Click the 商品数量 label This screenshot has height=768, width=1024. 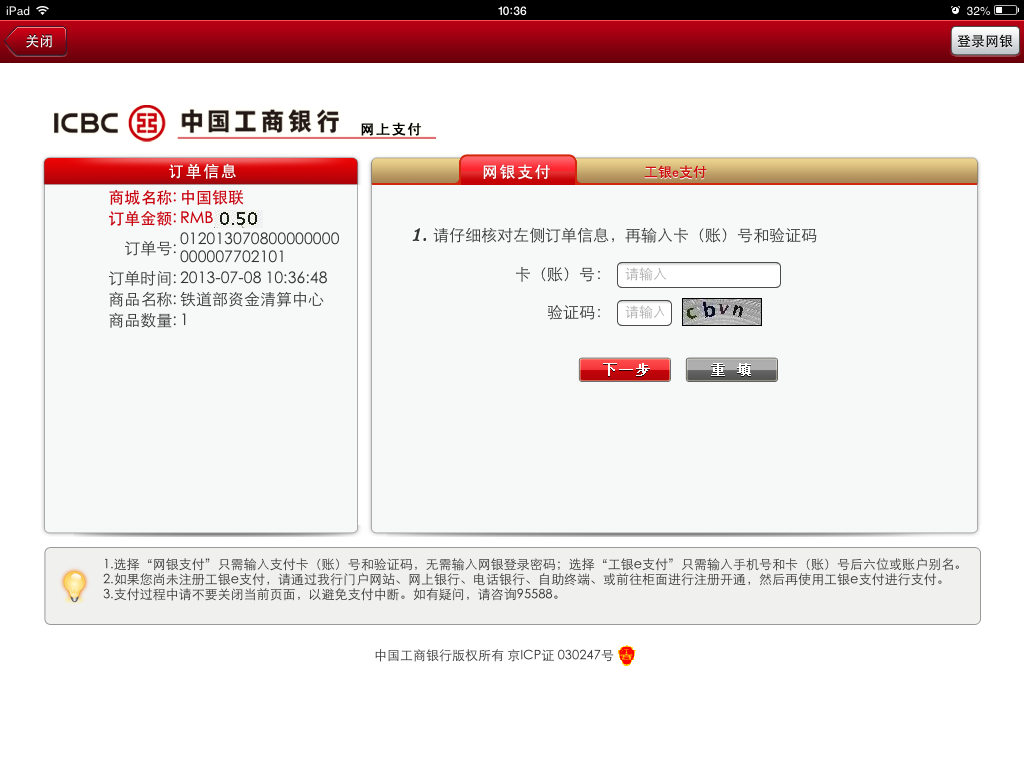click(142, 321)
